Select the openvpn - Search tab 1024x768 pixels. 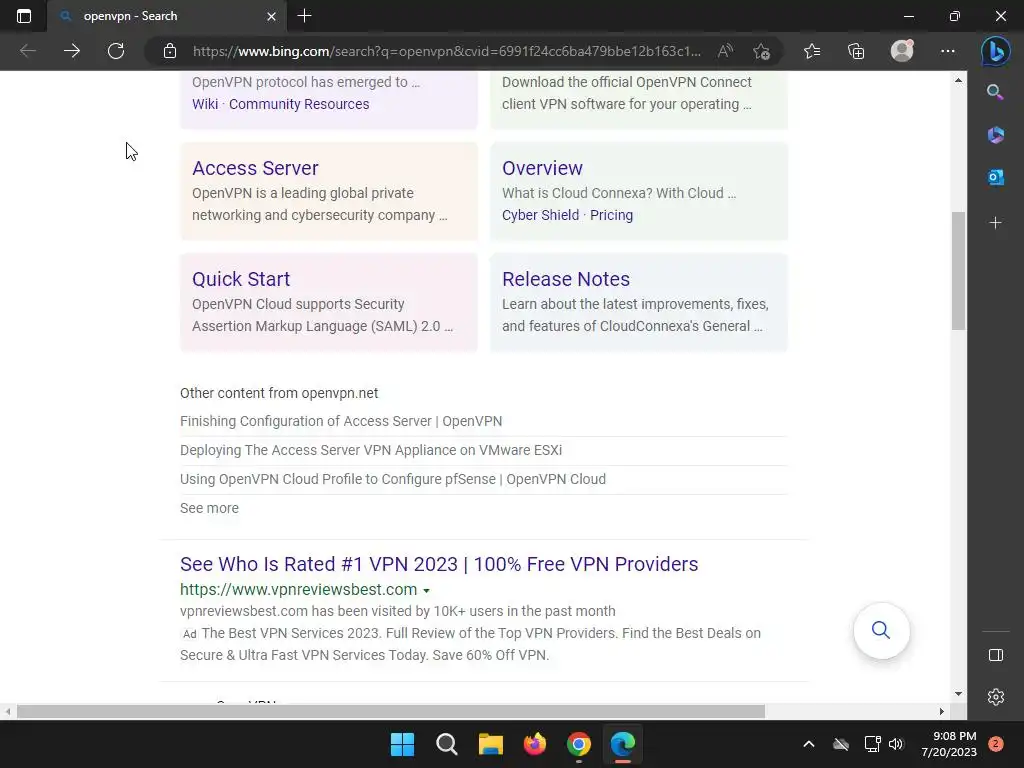166,16
